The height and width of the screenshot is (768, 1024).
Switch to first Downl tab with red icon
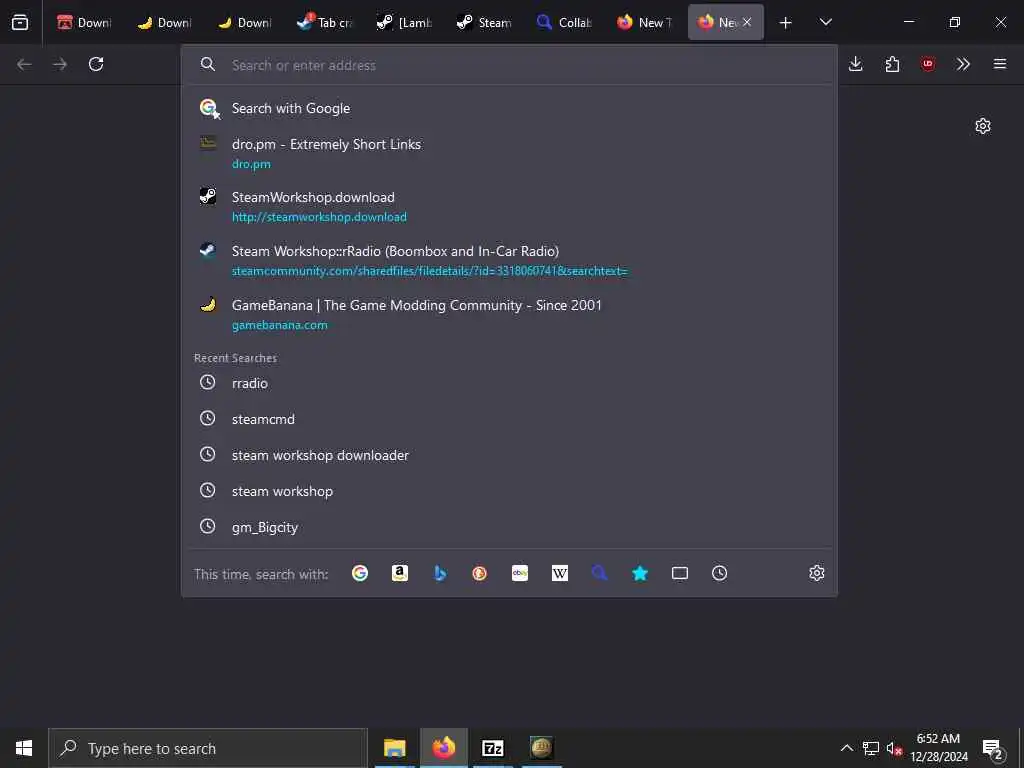[x=84, y=22]
